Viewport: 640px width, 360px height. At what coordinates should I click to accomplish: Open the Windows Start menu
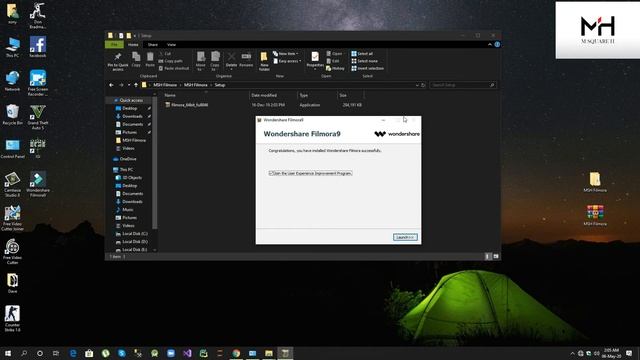(8, 353)
